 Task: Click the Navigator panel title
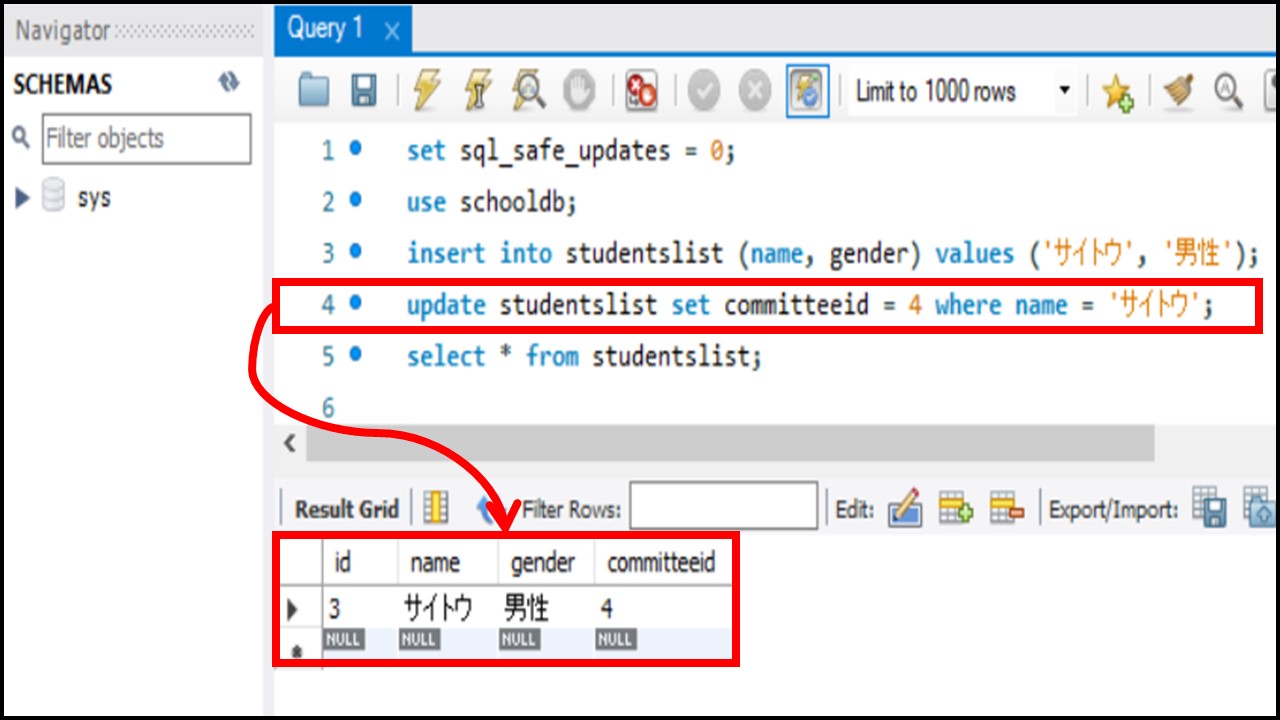[62, 31]
